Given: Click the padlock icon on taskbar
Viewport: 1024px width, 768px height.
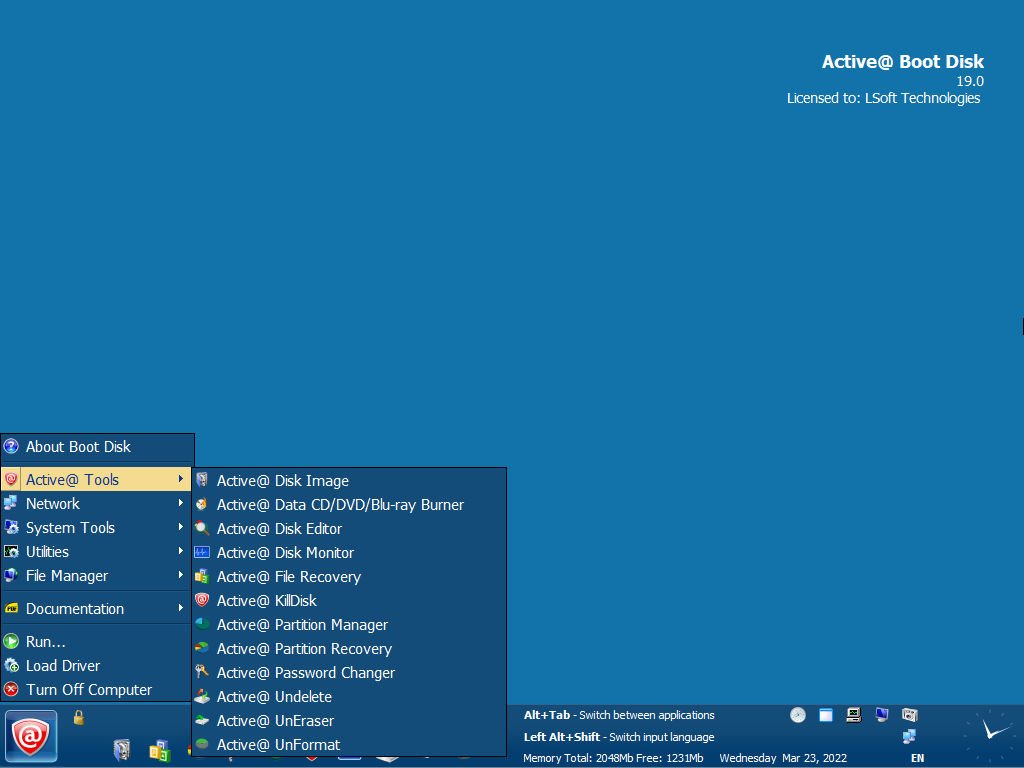Looking at the screenshot, I should 78,718.
